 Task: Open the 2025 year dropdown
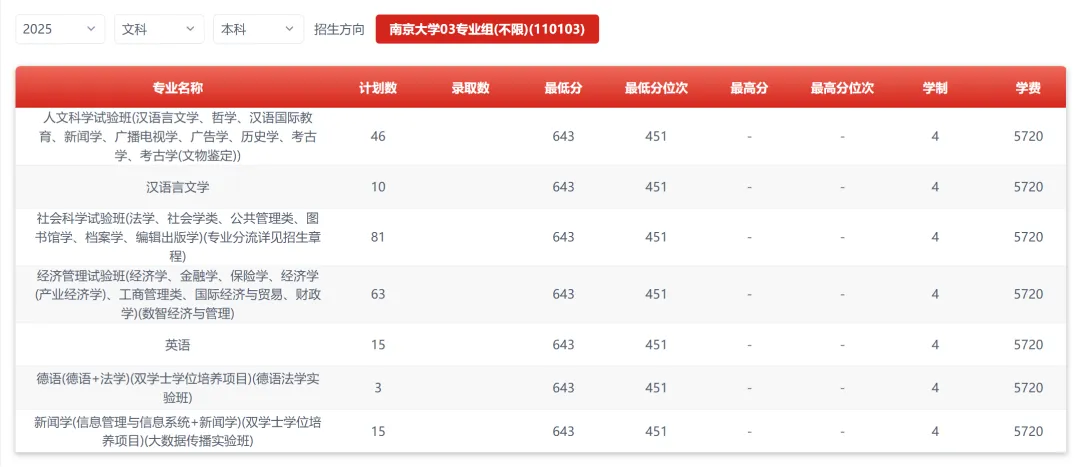tap(60, 30)
